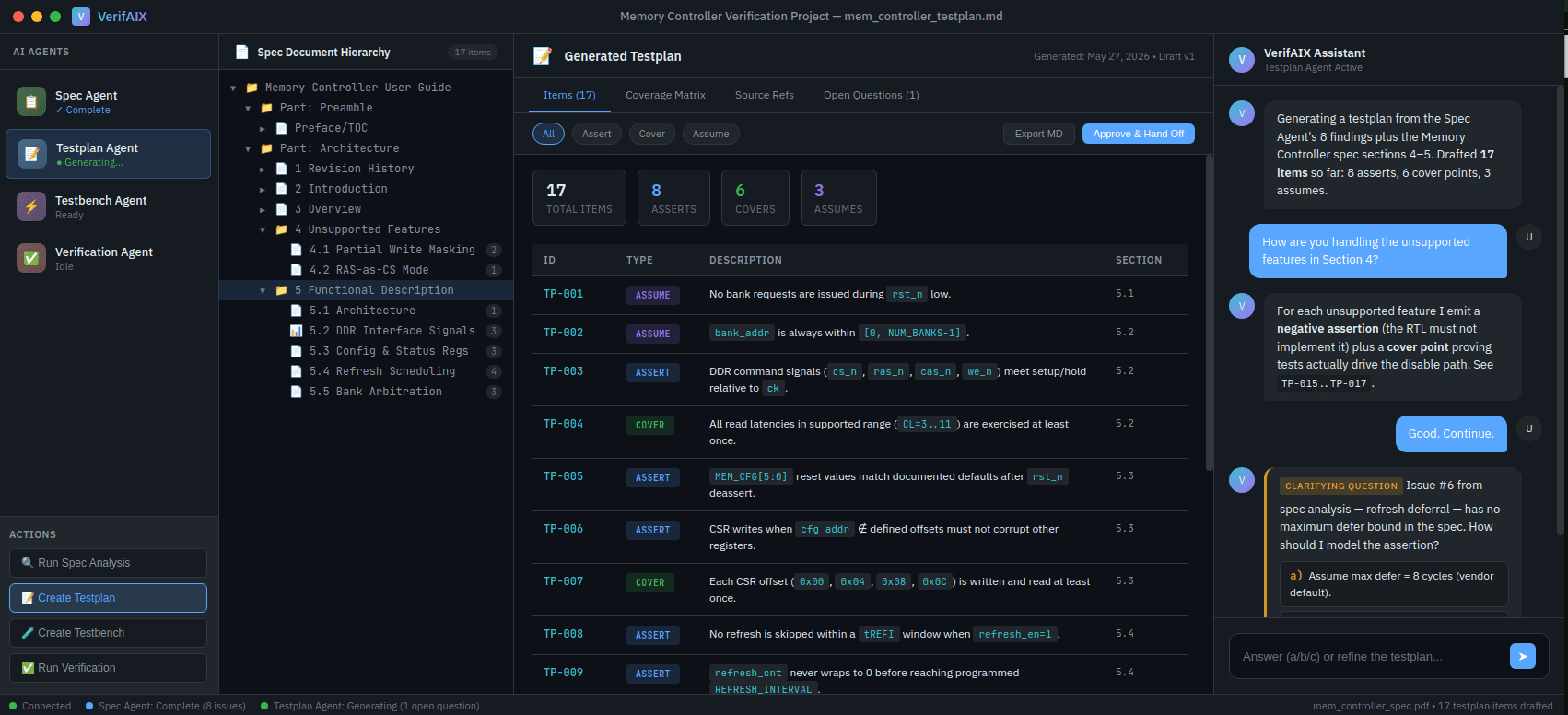Click the page icon for 1 Revision History
This screenshot has width=1568, height=715.
pos(281,169)
